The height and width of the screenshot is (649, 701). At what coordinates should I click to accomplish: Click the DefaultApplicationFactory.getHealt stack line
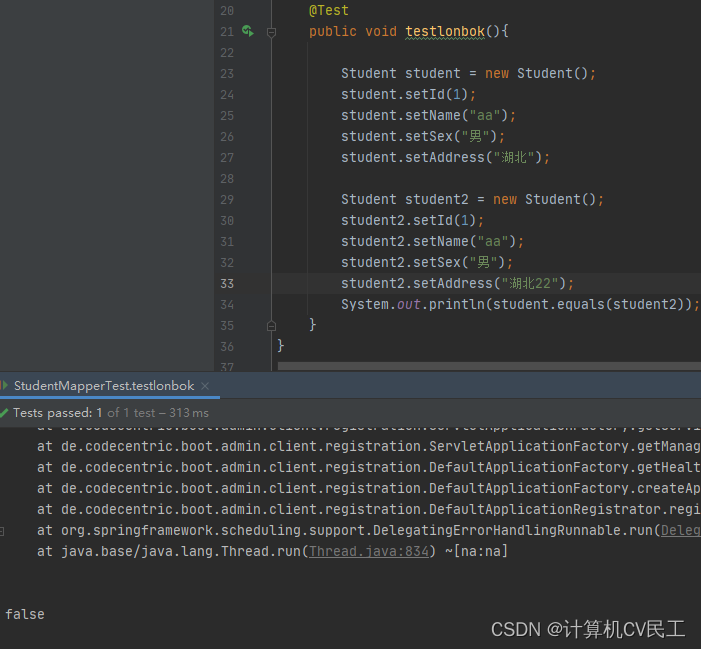[x=368, y=467]
